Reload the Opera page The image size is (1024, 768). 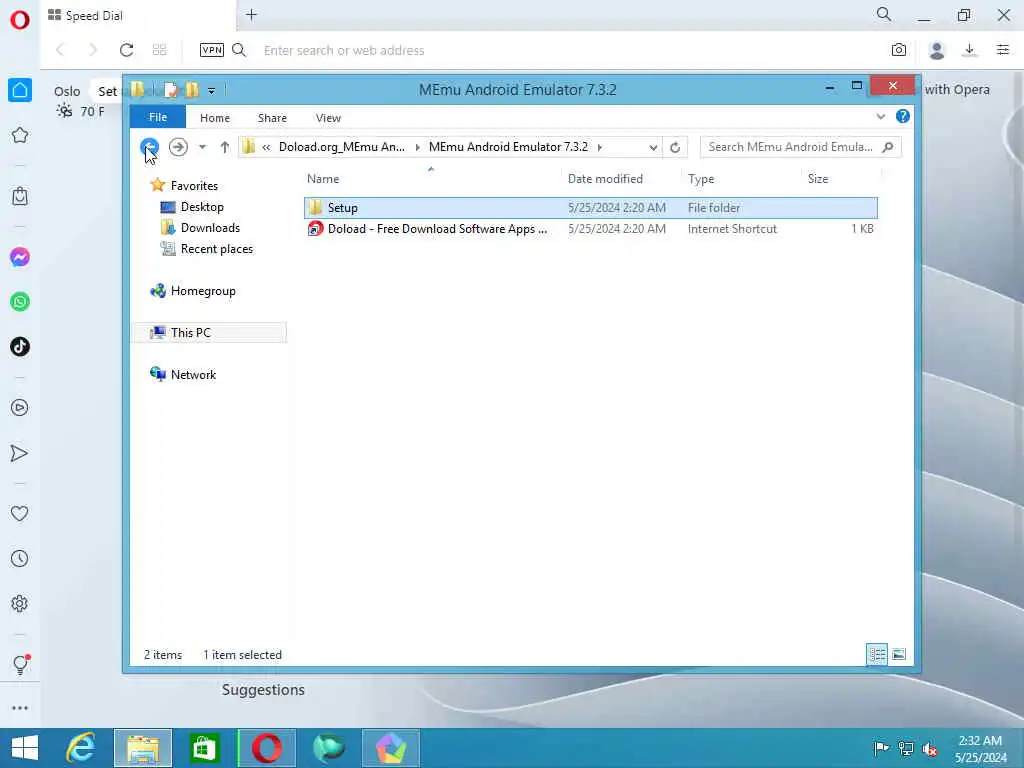click(126, 50)
